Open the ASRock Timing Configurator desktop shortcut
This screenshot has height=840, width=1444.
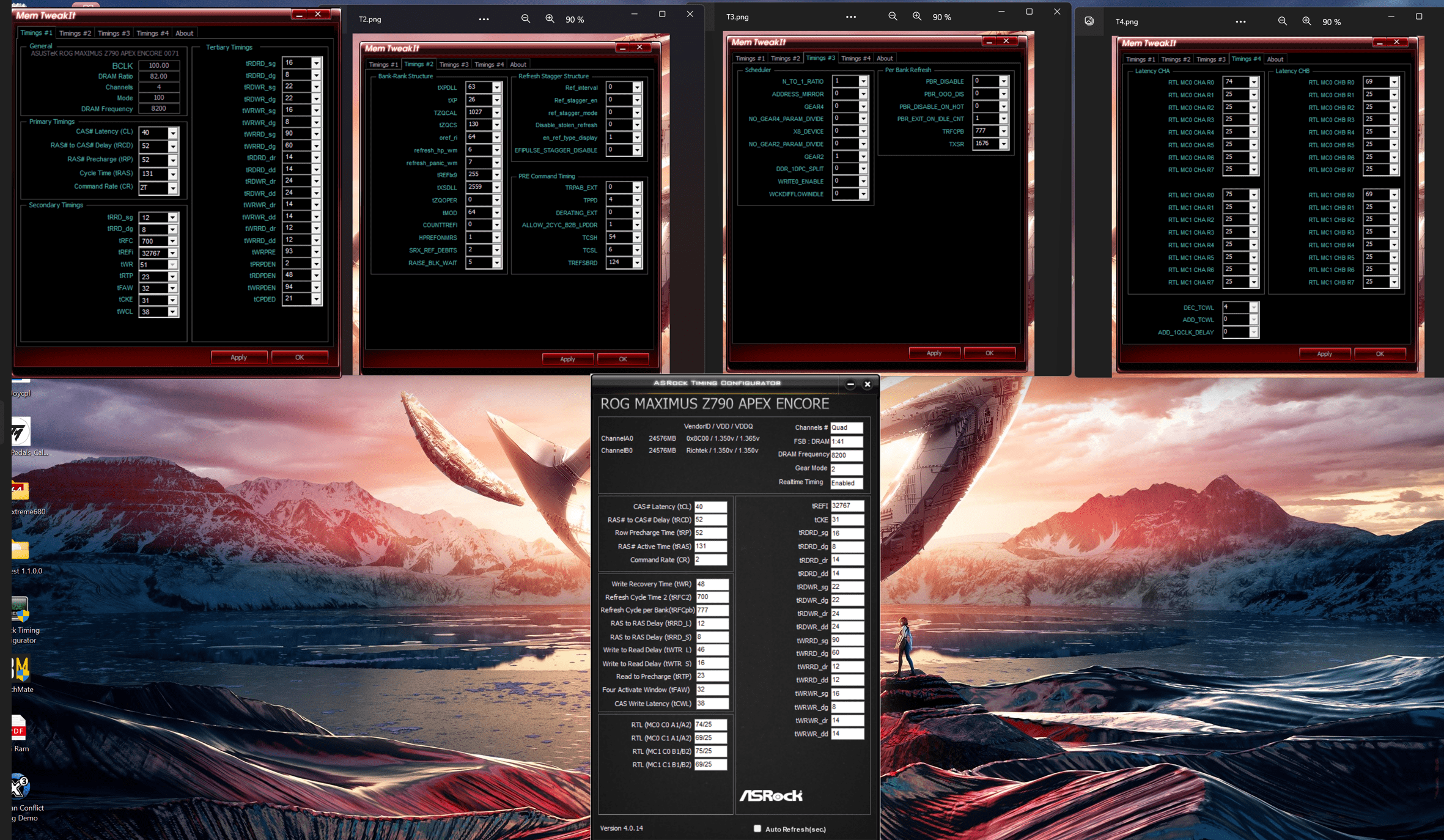click(x=20, y=609)
